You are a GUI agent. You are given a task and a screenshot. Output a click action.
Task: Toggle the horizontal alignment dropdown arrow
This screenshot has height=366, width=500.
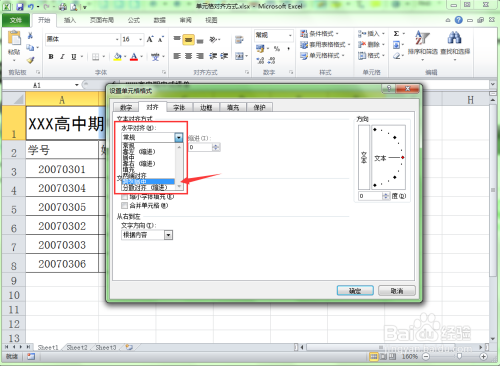(x=179, y=137)
